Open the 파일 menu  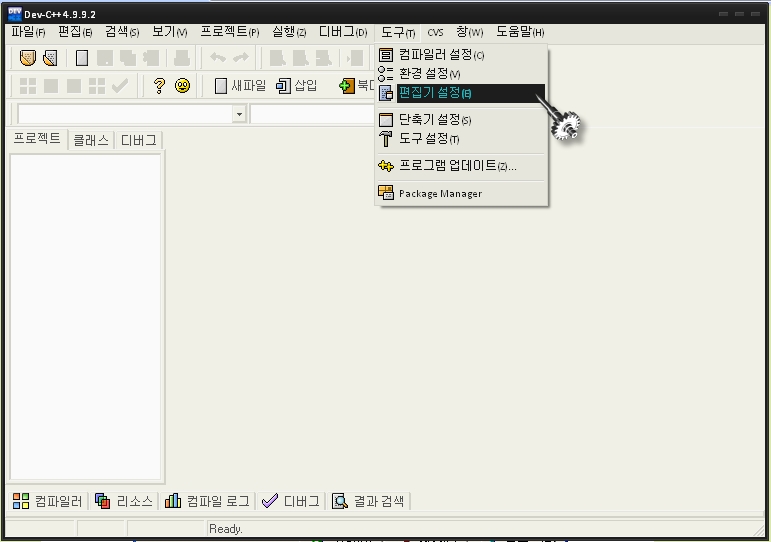pos(28,32)
